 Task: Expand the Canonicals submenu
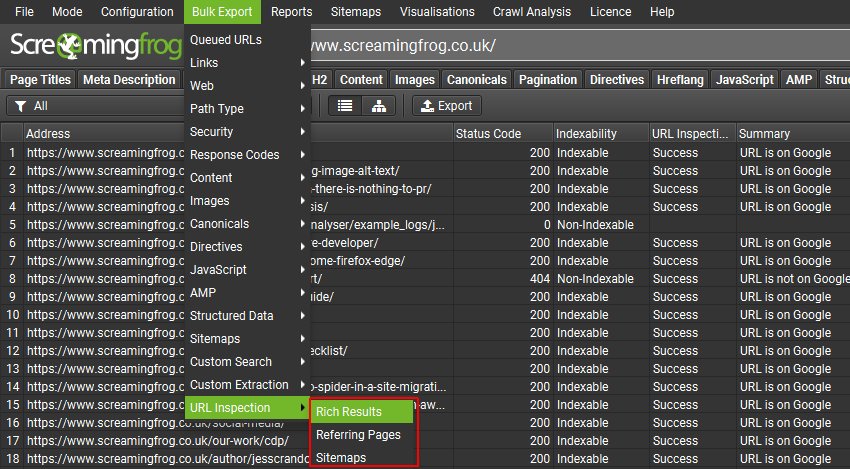[x=247, y=223]
